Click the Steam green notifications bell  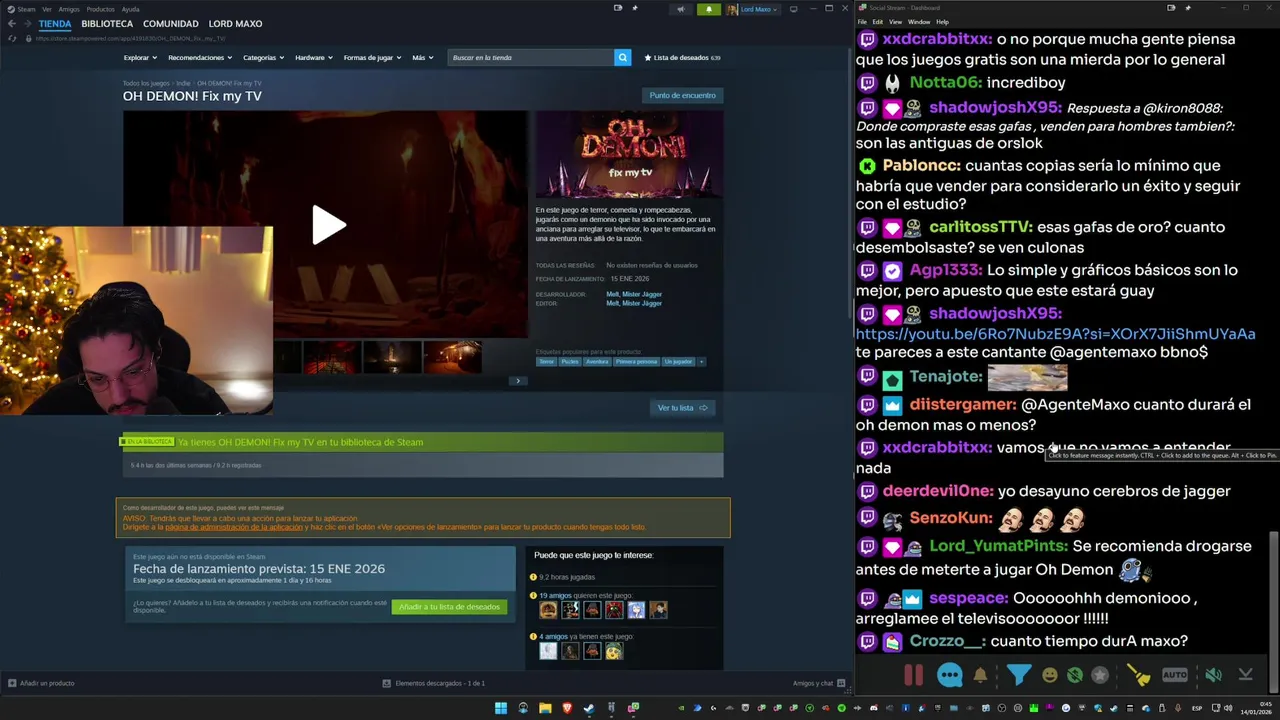[708, 9]
